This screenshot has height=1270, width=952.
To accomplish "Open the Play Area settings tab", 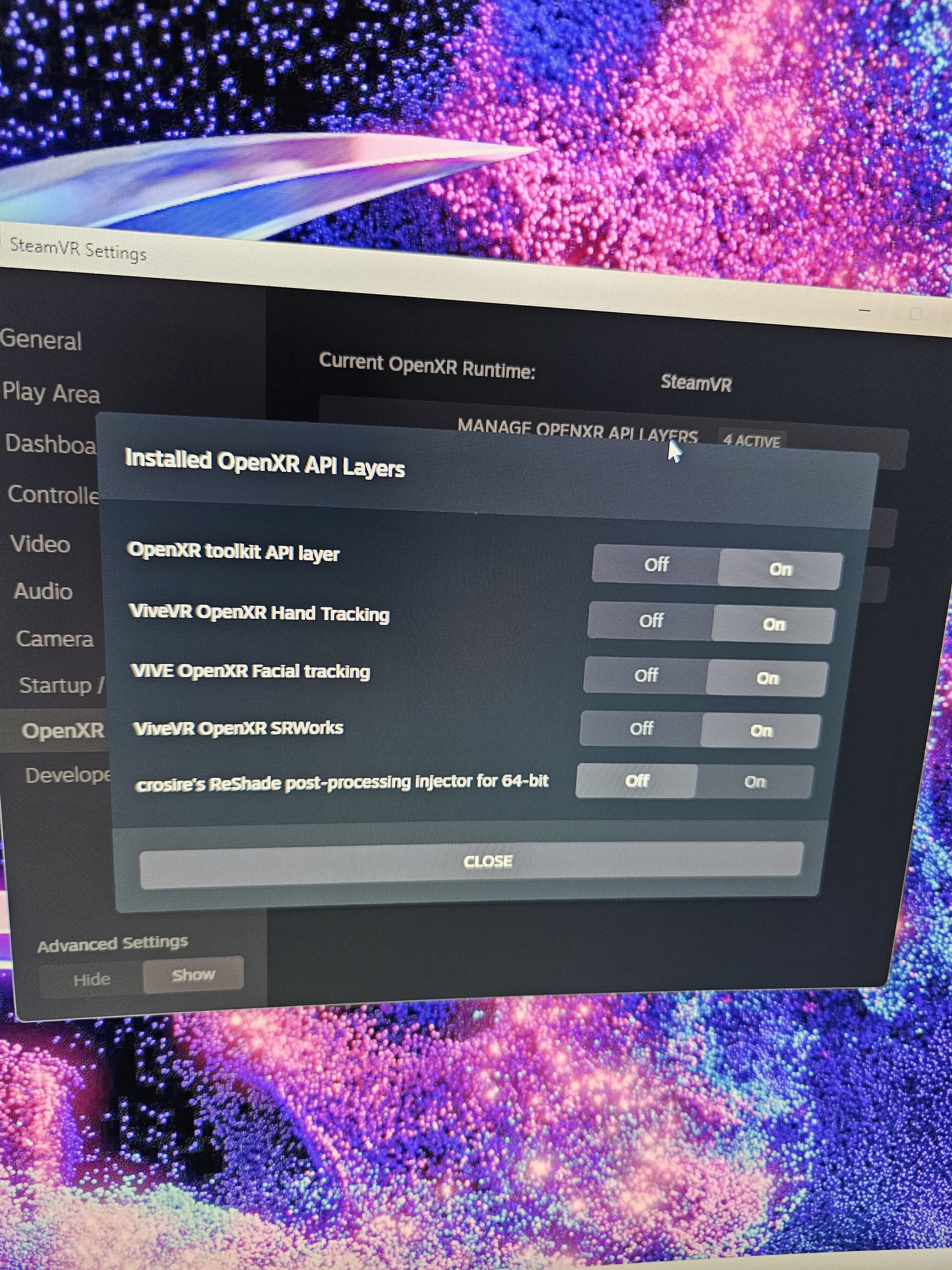I will [x=52, y=393].
